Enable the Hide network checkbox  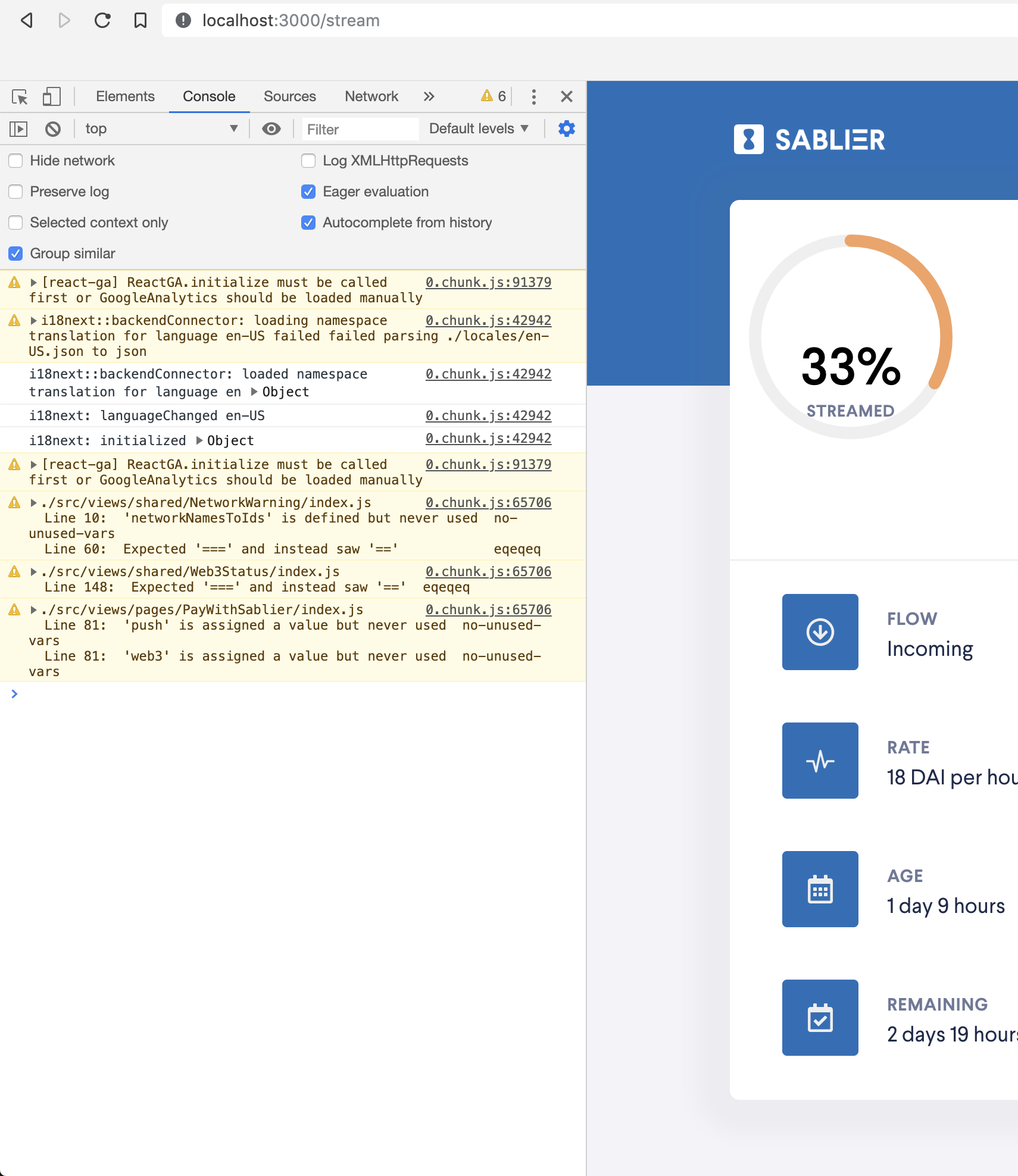15,161
